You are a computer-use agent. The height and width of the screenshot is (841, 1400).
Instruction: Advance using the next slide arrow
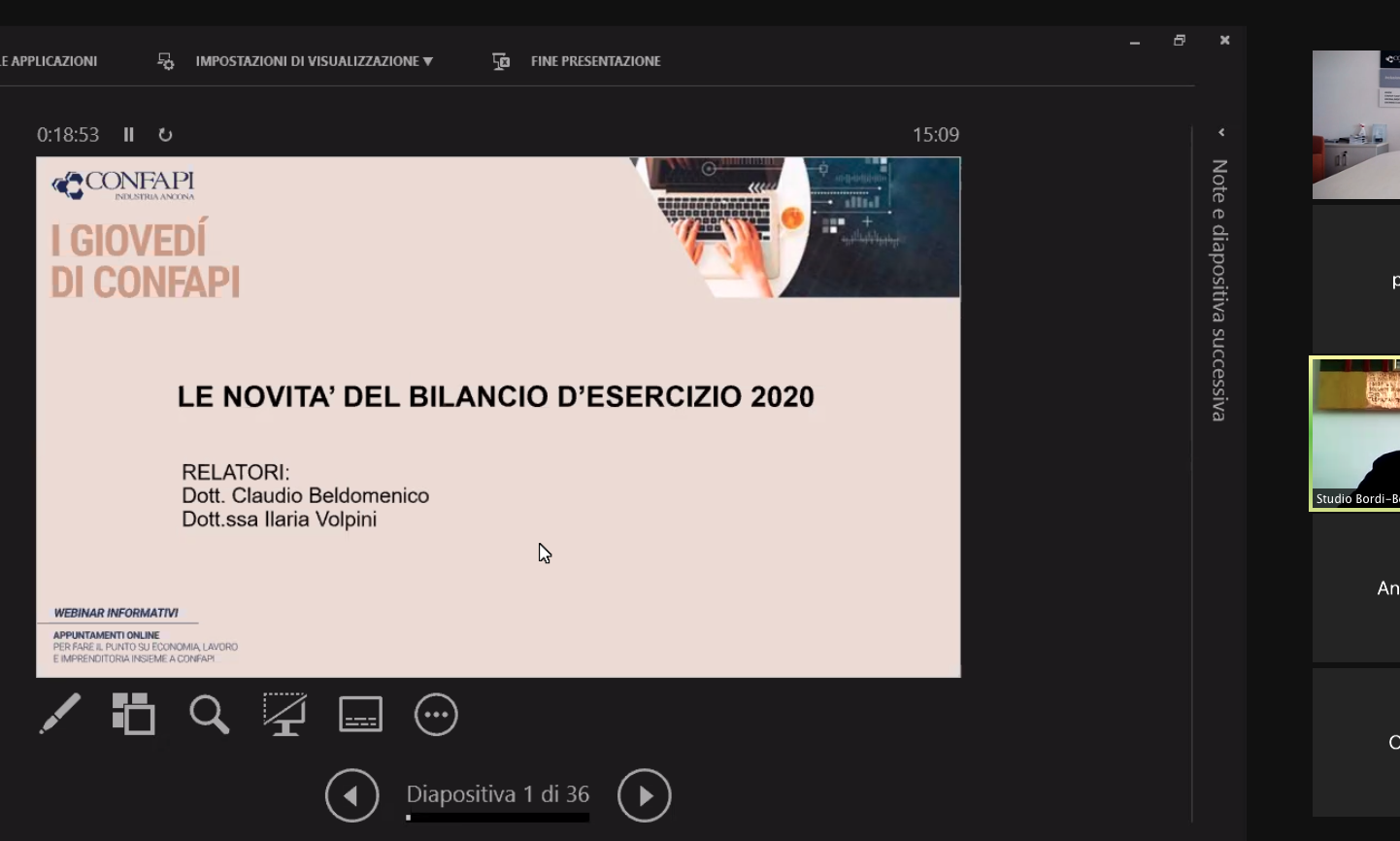coord(645,794)
